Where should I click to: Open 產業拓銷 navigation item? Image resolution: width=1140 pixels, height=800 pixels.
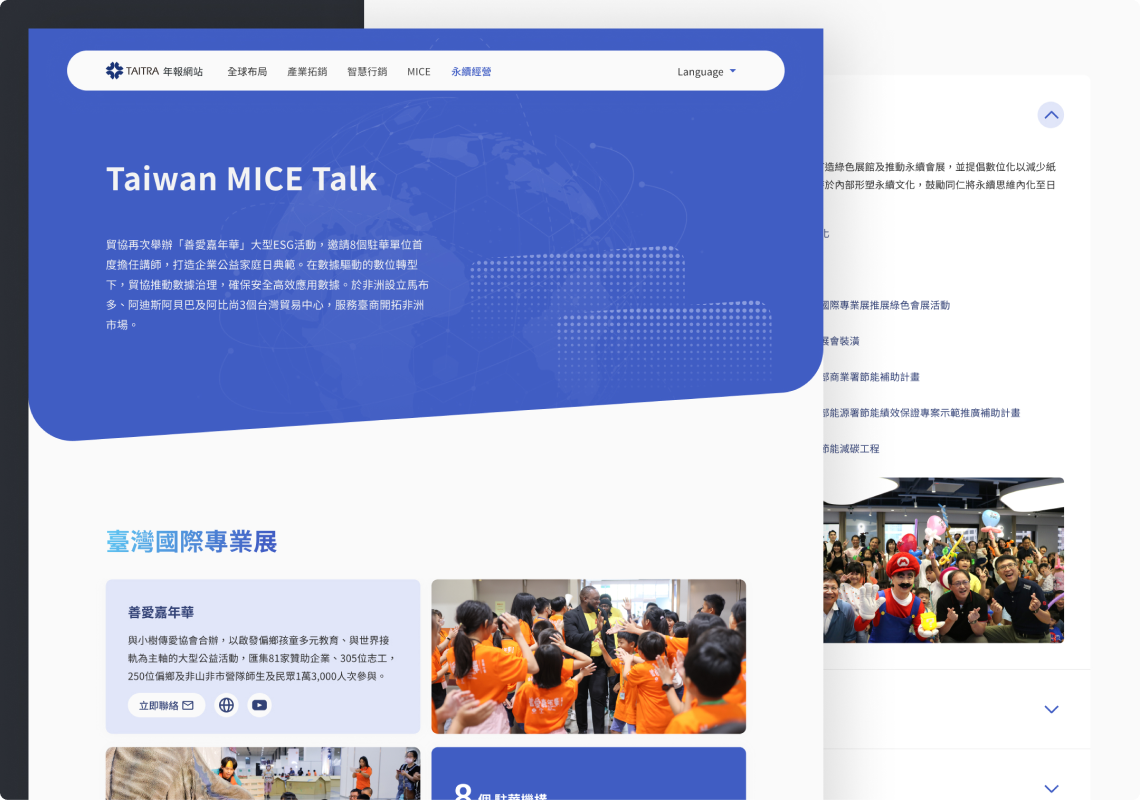pos(307,72)
